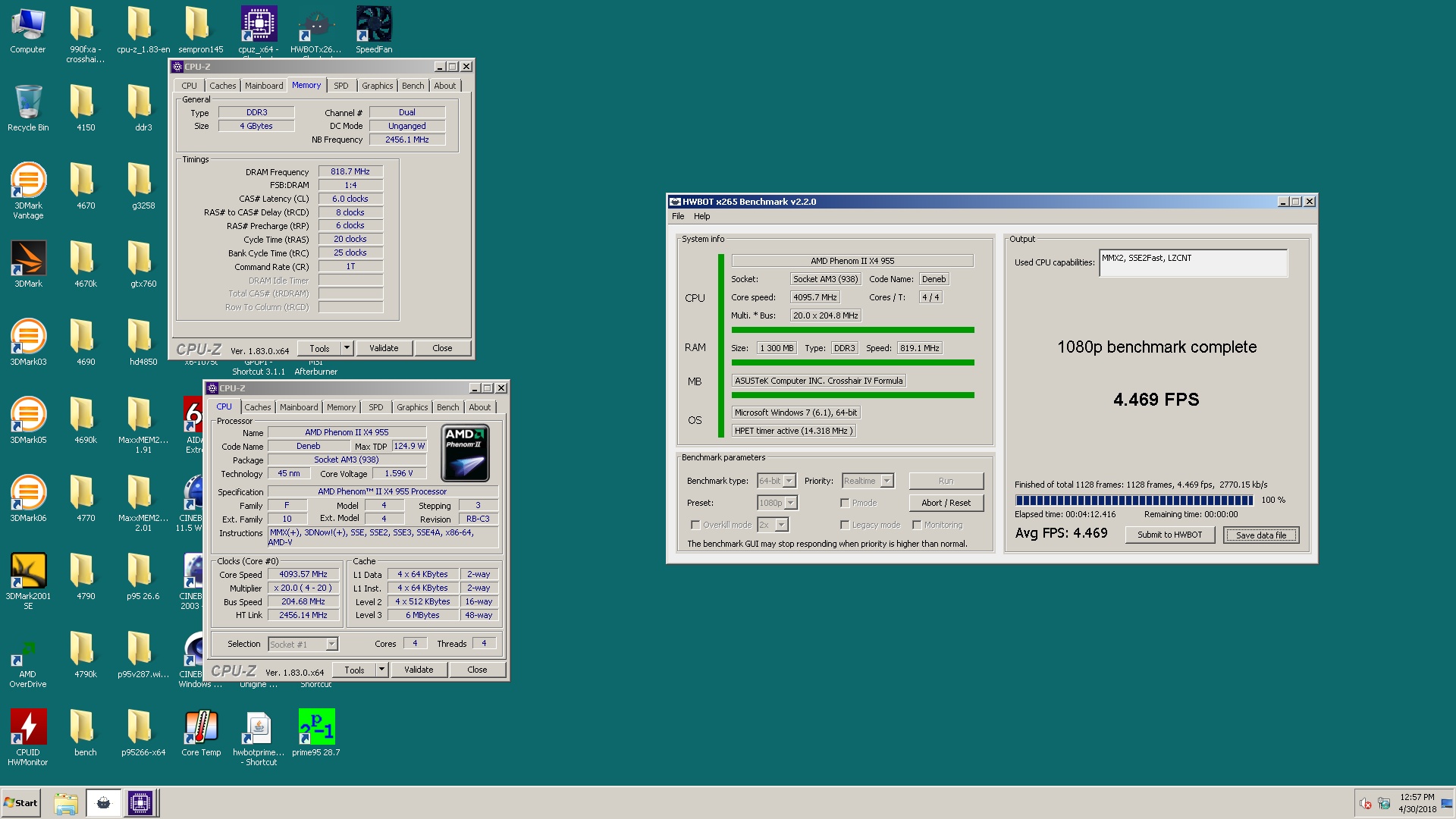This screenshot has width=1456, height=819.
Task: Open 3DMark05 shortcut icon
Action: click(28, 420)
